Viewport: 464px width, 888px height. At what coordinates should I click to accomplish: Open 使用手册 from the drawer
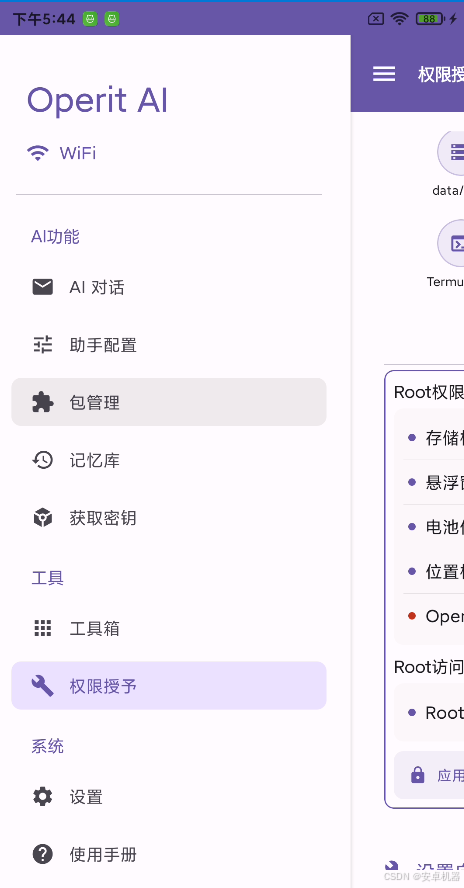point(169,854)
